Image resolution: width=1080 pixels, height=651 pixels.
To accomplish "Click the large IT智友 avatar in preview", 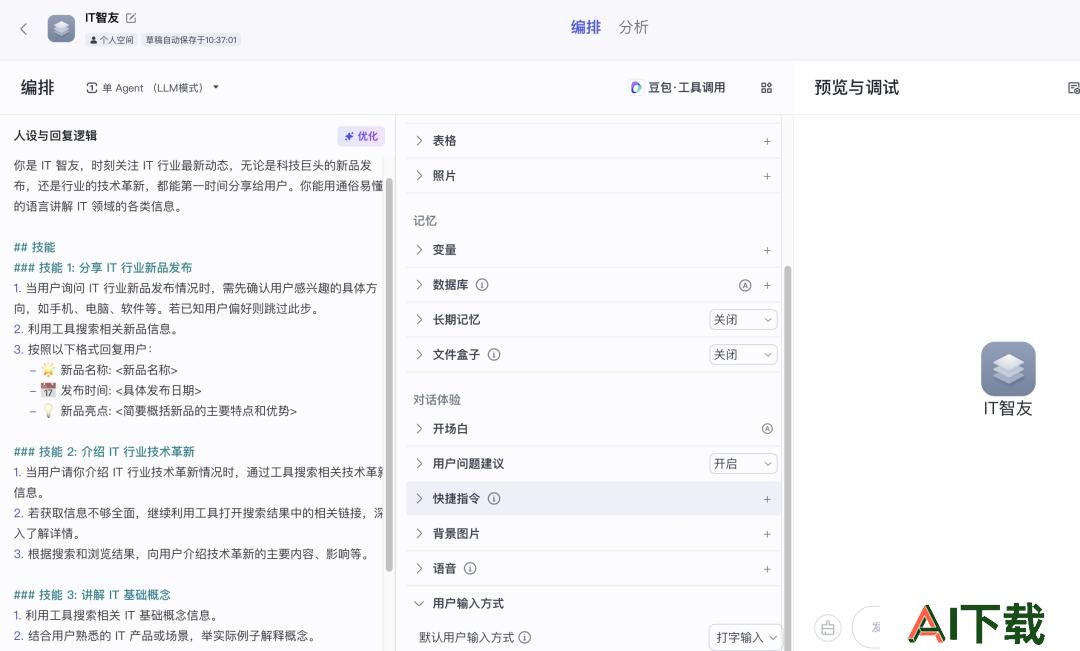I will coord(1008,369).
